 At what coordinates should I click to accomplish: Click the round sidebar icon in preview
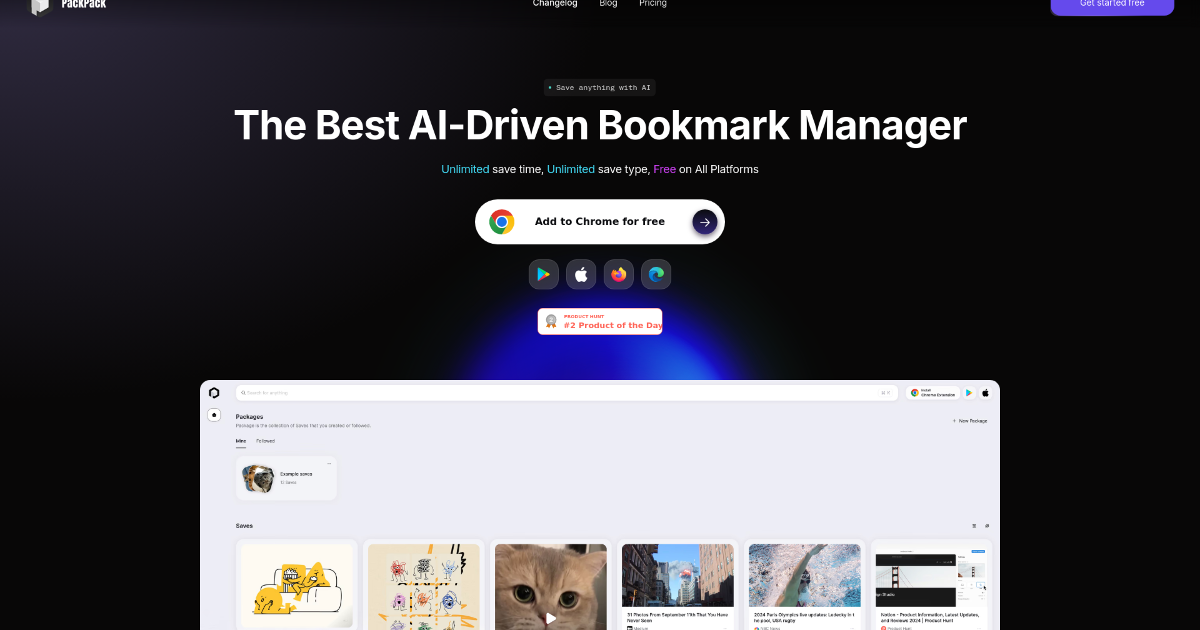tap(214, 415)
